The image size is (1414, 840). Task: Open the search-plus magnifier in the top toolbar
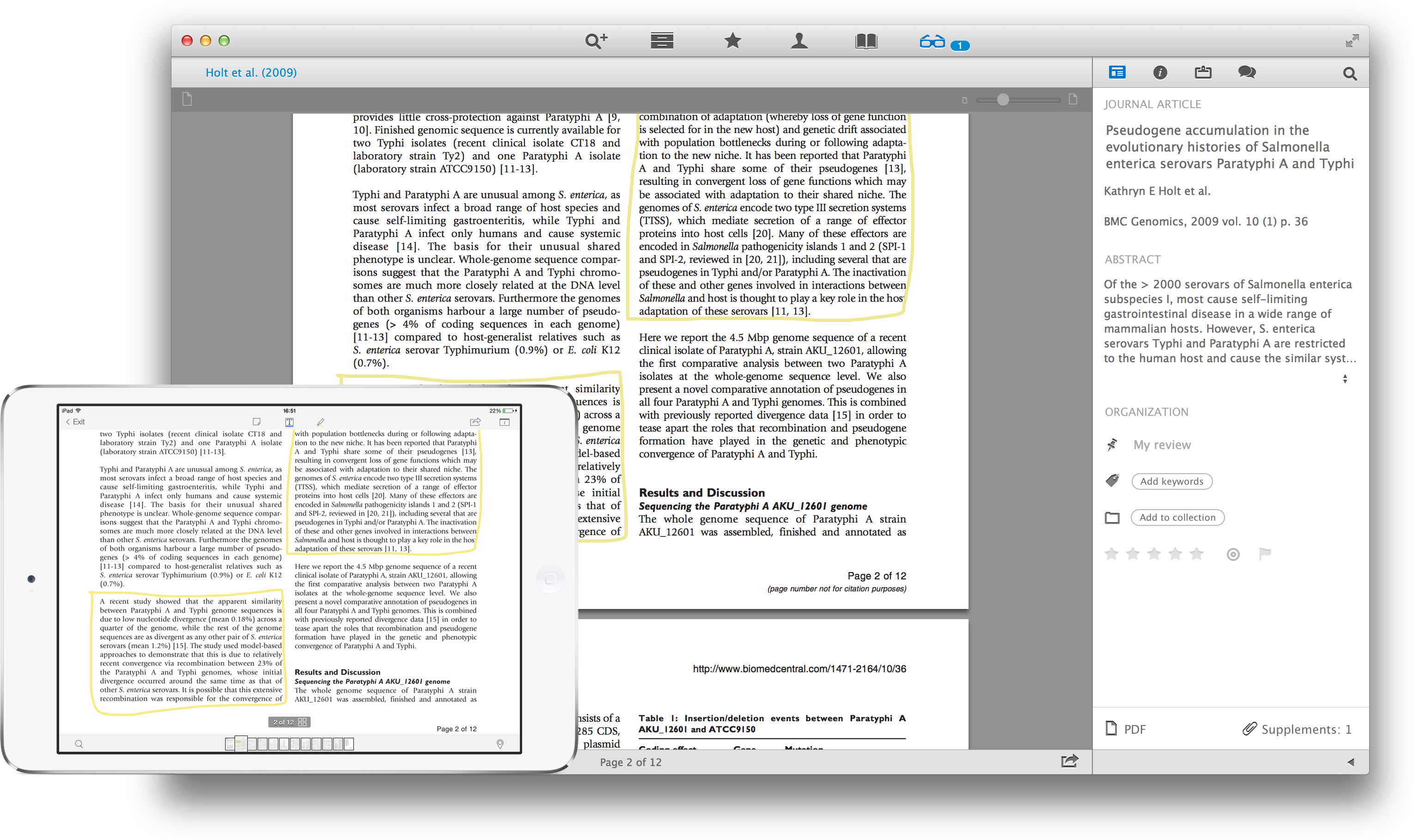pos(596,41)
